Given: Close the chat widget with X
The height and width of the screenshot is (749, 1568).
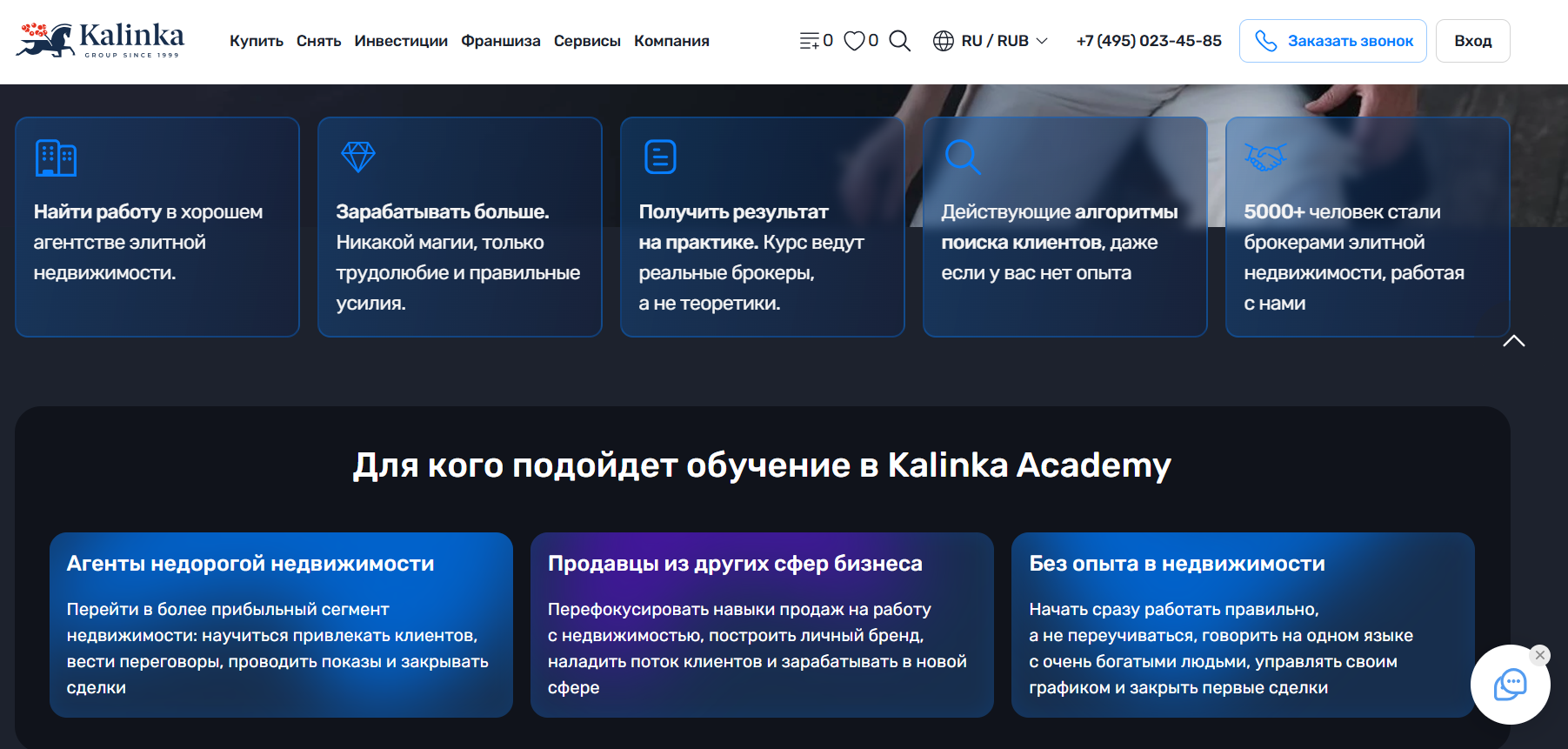Looking at the screenshot, I should [1540, 655].
